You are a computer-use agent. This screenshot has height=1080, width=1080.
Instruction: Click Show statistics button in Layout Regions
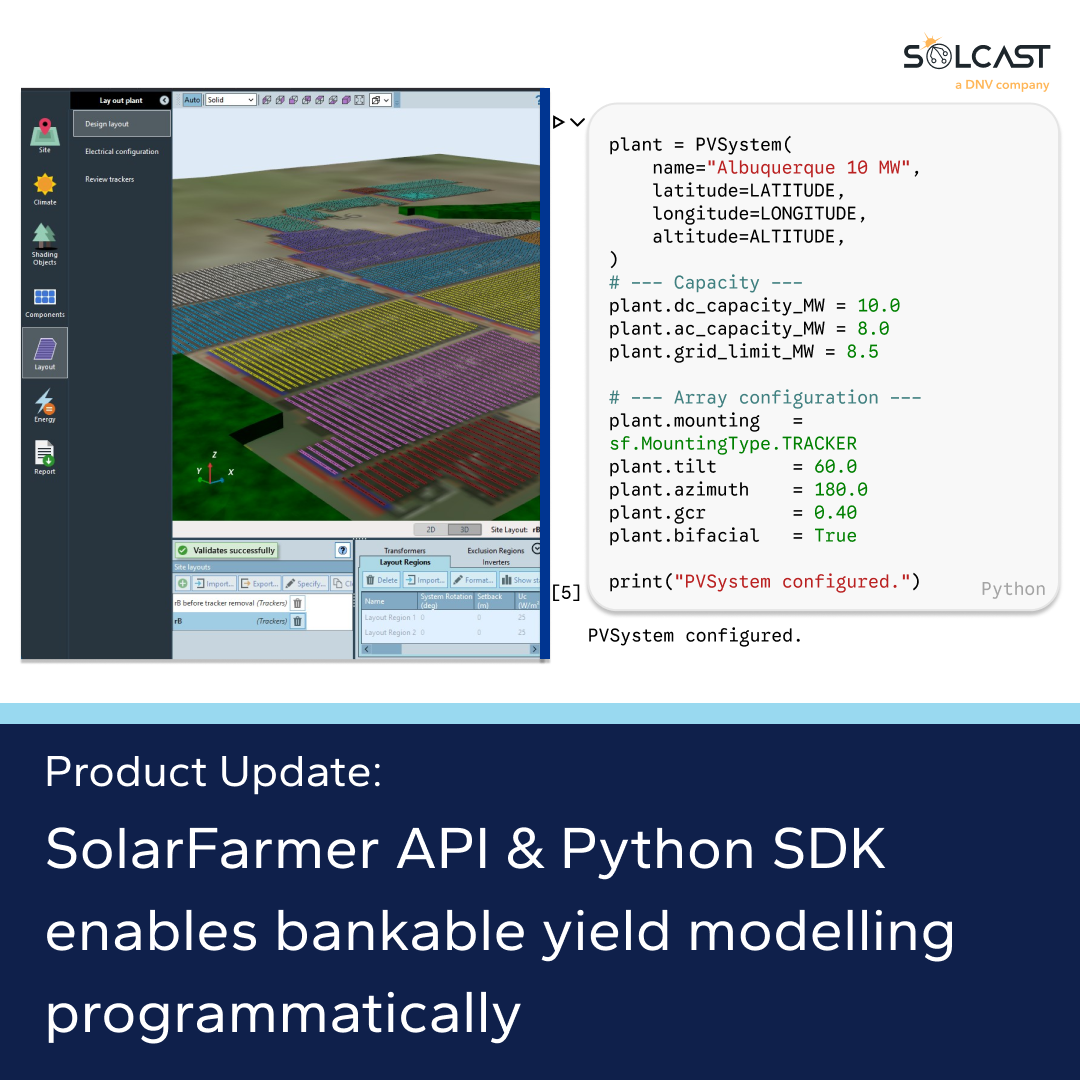tap(519, 580)
